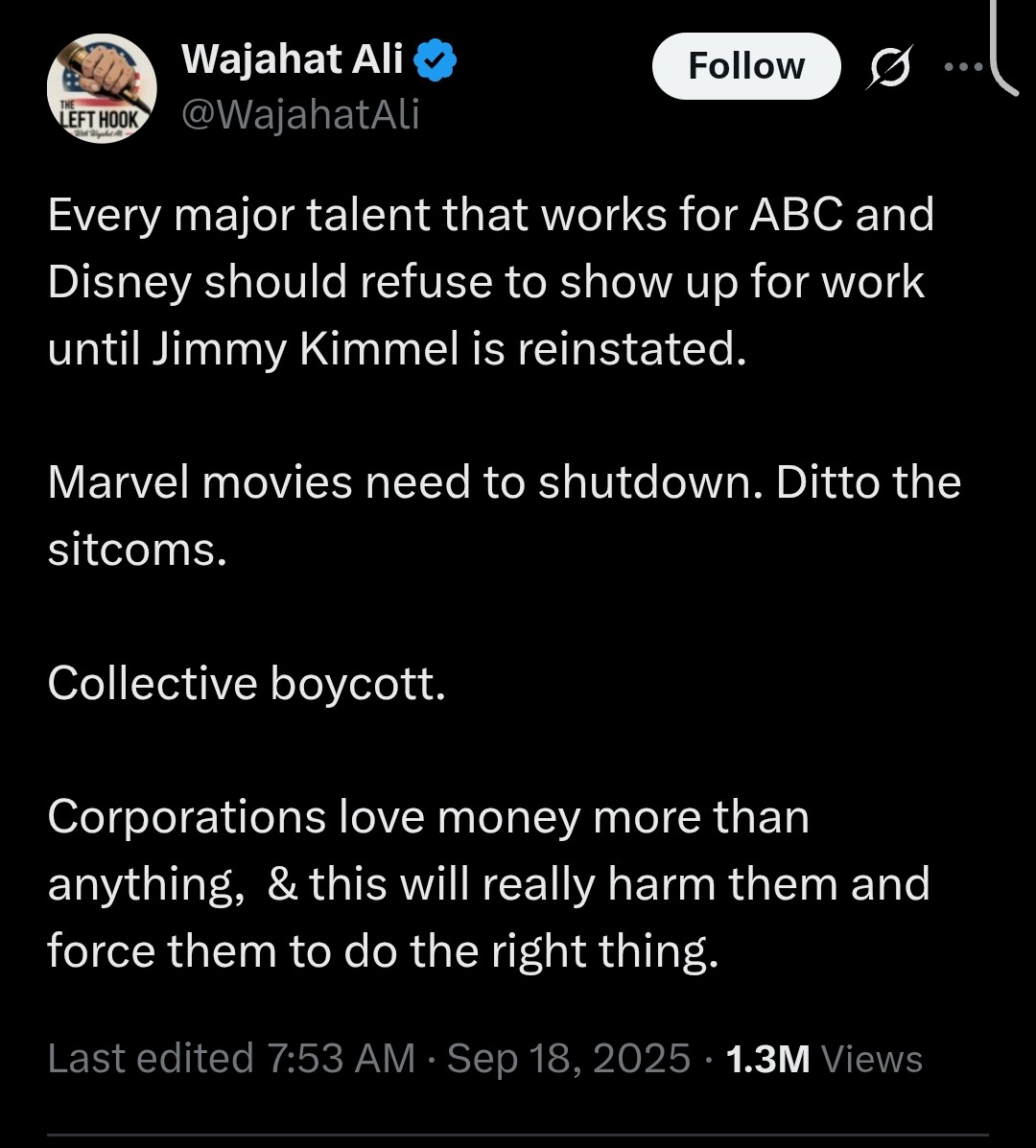Click the 7:53 AM timestamp
Screen dimensions: 1036x1148
coord(341,1059)
